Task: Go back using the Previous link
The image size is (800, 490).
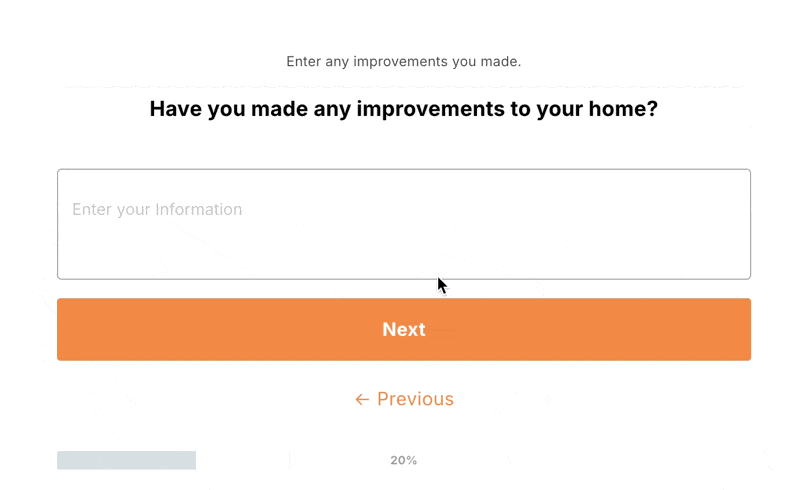Action: 404,400
